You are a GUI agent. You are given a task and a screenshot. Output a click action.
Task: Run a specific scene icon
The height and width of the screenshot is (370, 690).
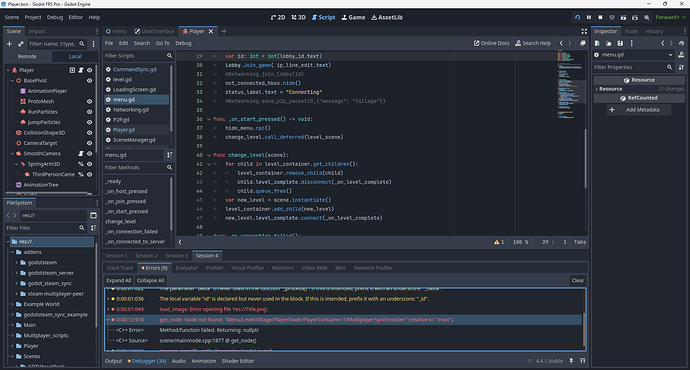tap(635, 18)
